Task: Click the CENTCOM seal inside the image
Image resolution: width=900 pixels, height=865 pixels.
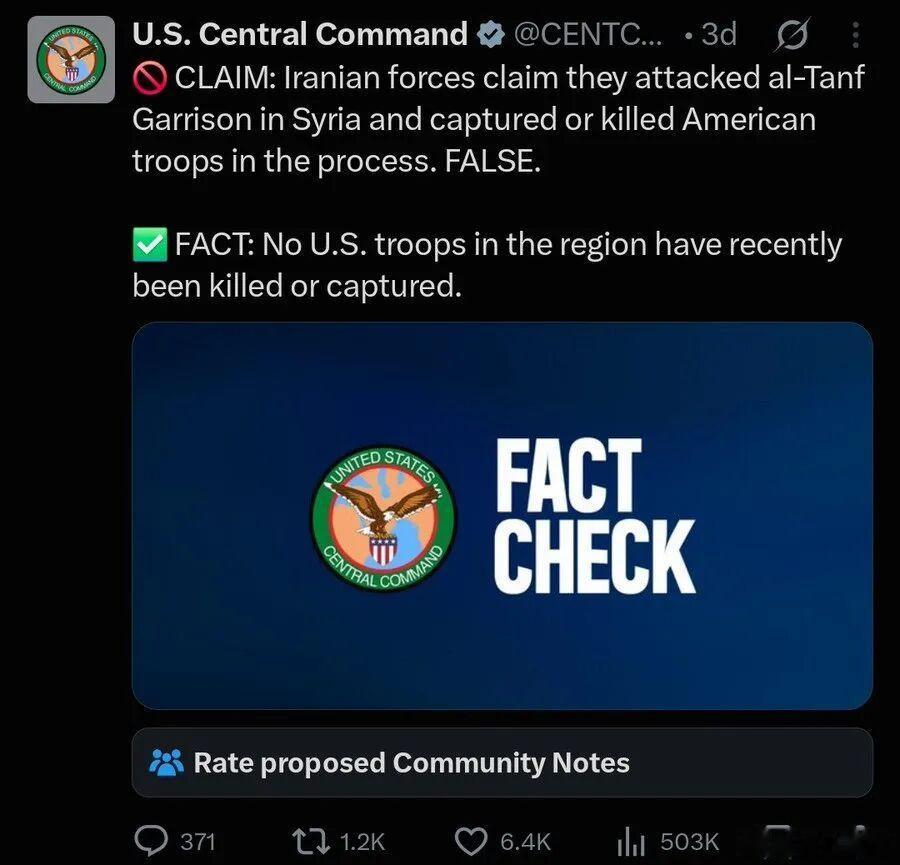Action: click(x=383, y=518)
